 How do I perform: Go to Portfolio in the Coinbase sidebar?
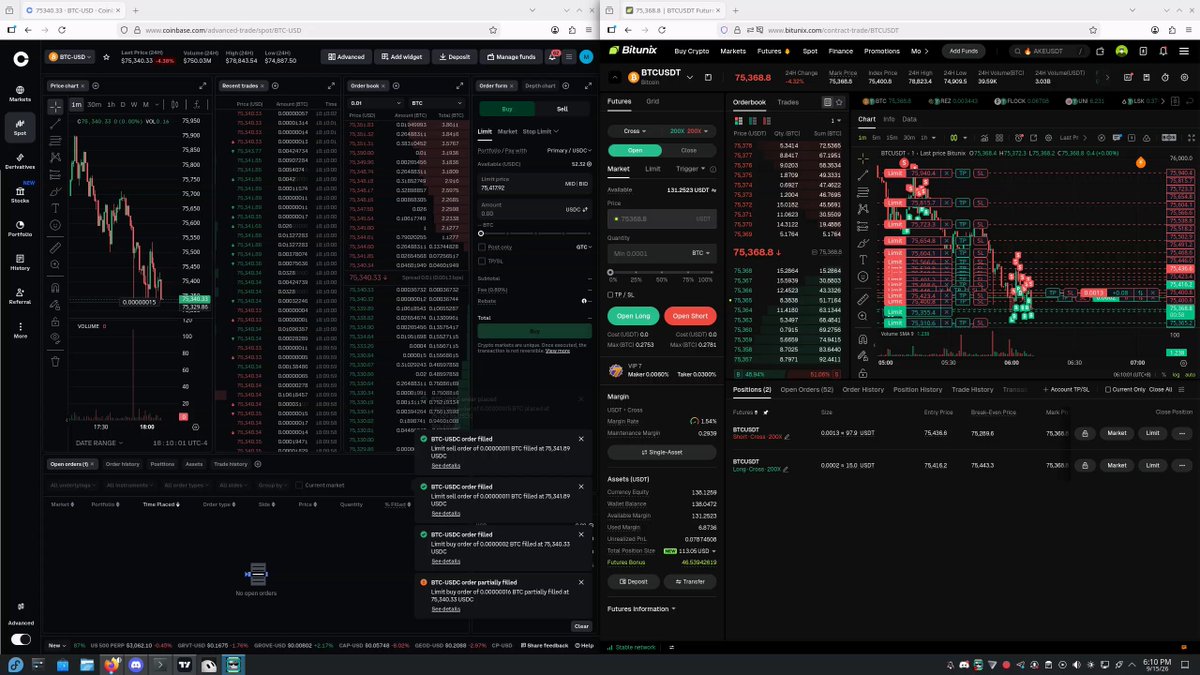pos(20,226)
